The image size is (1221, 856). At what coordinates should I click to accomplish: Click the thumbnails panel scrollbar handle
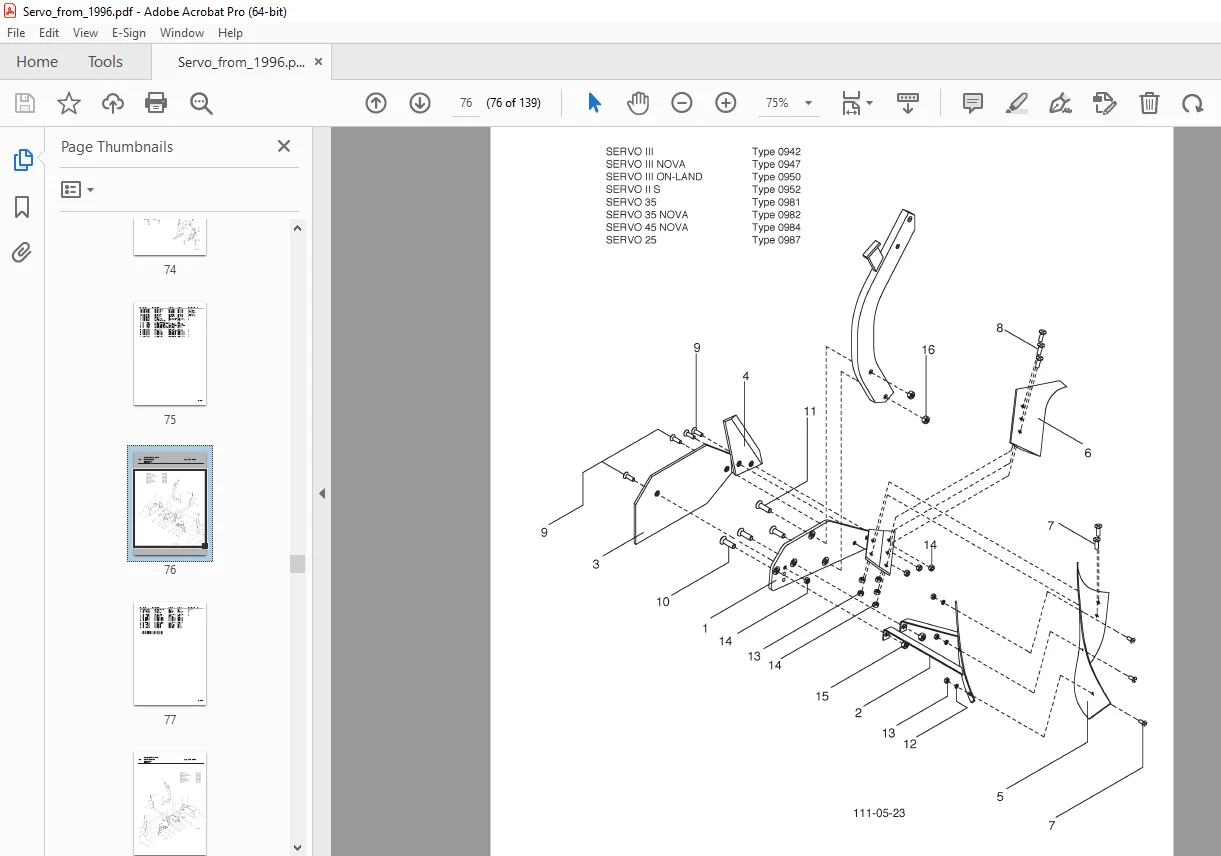coord(298,564)
